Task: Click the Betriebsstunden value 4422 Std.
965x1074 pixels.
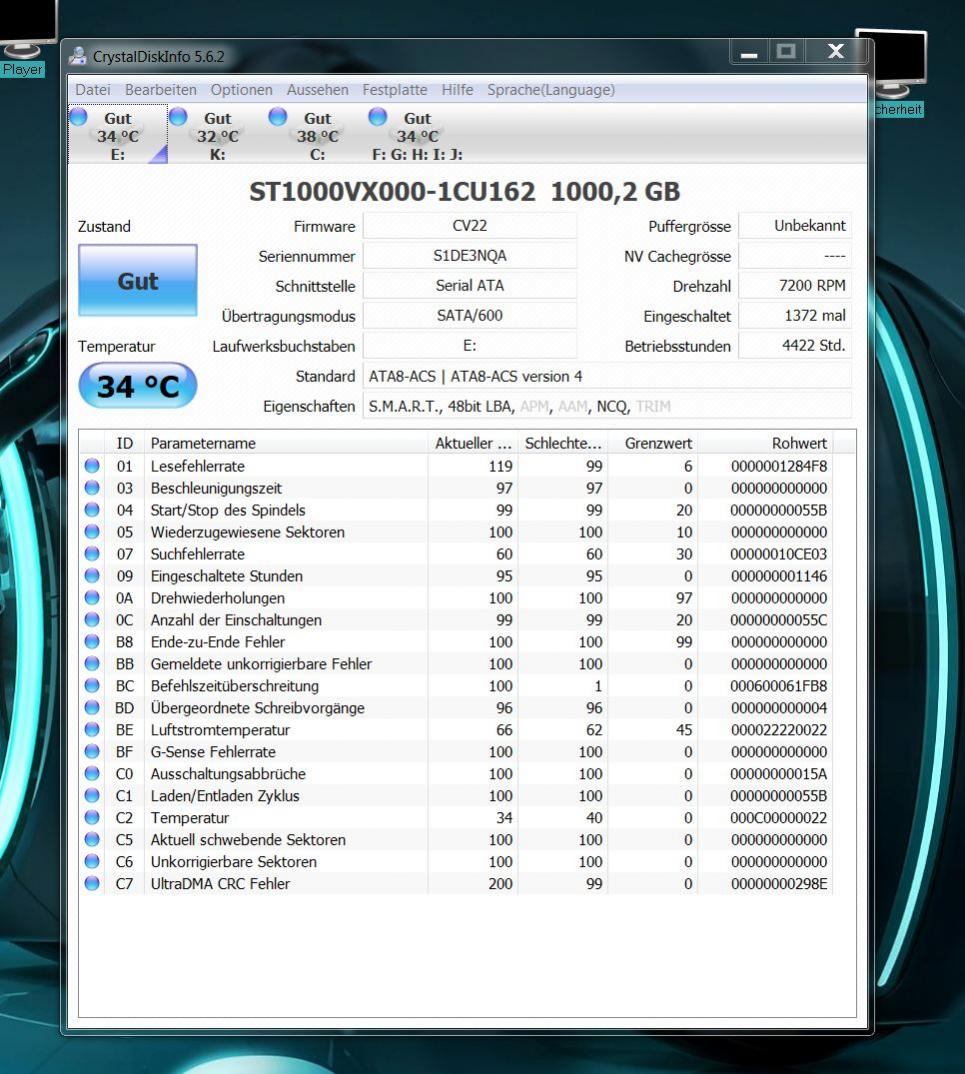Action: [x=795, y=346]
